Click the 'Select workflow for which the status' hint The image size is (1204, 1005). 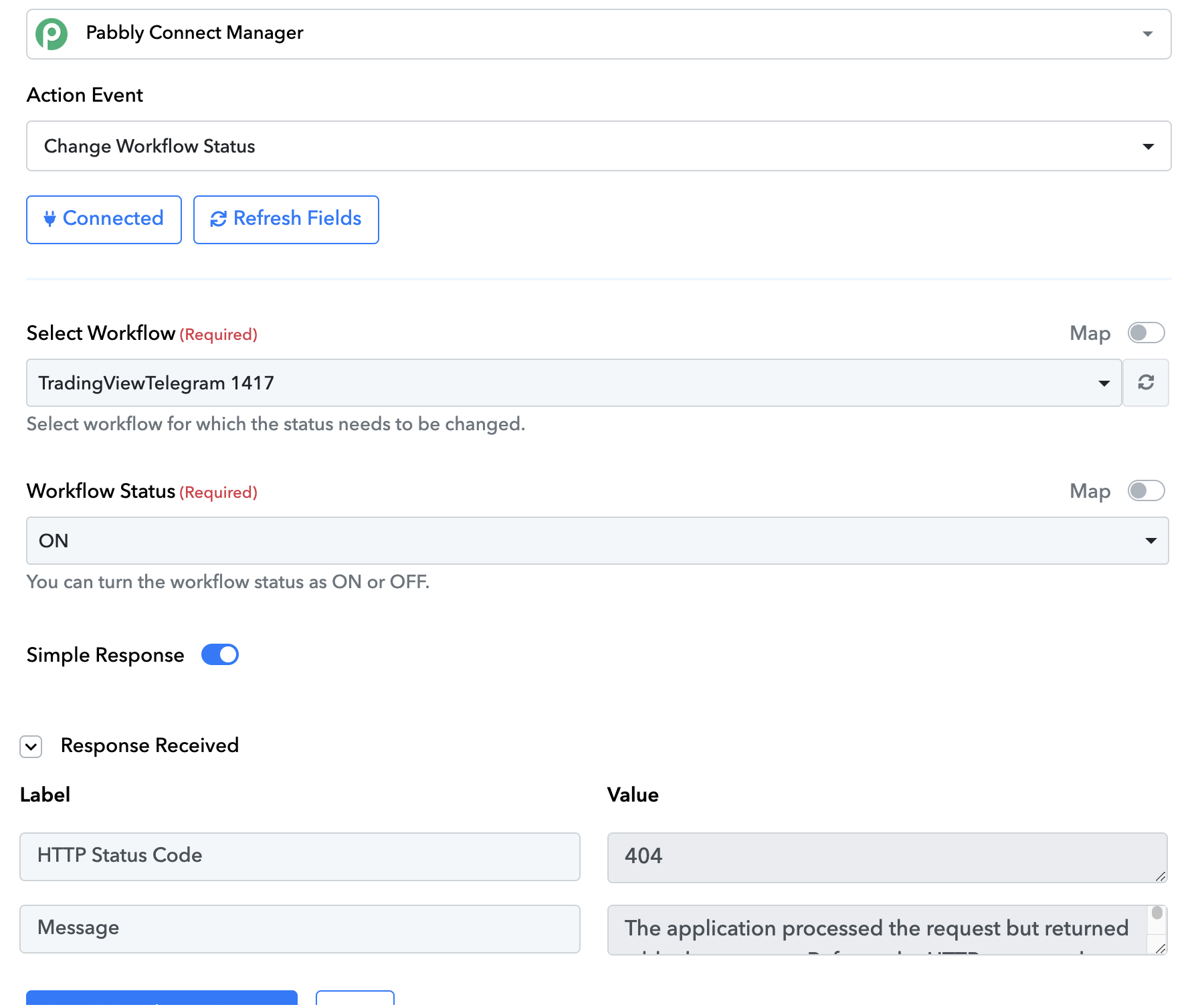[x=276, y=424]
